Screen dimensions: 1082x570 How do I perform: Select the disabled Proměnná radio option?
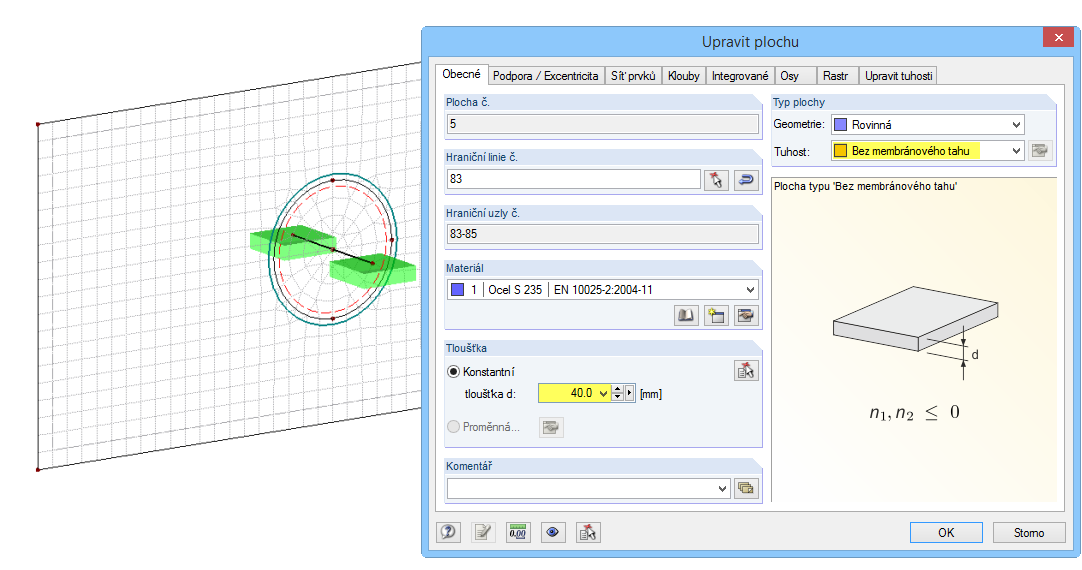pos(453,427)
